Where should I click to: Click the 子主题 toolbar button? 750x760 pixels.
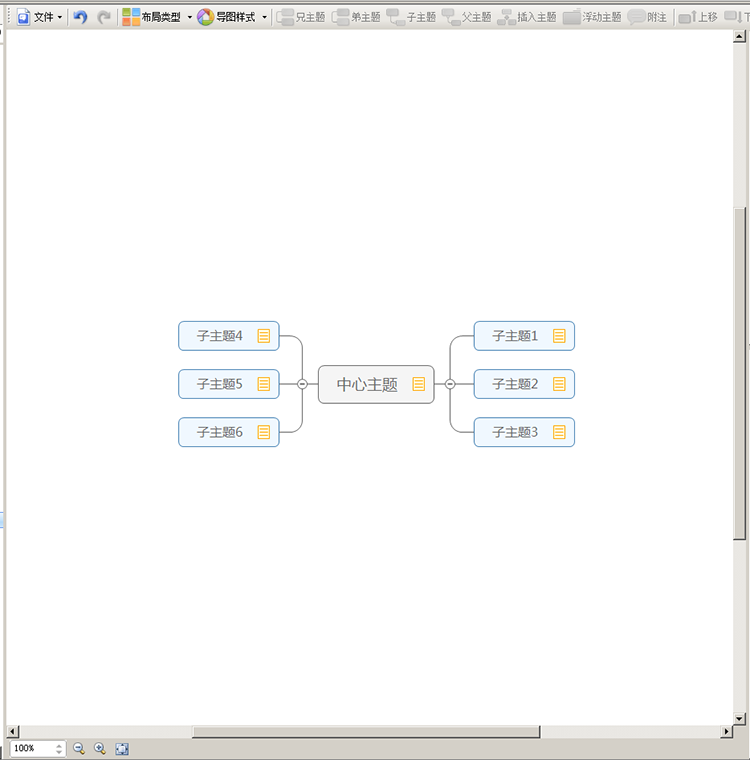click(x=411, y=17)
